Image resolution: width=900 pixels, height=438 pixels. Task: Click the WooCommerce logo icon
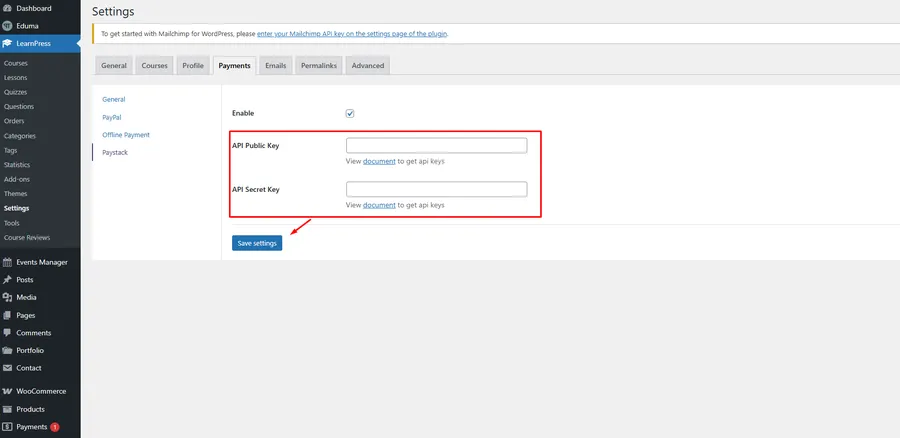[x=7, y=392]
